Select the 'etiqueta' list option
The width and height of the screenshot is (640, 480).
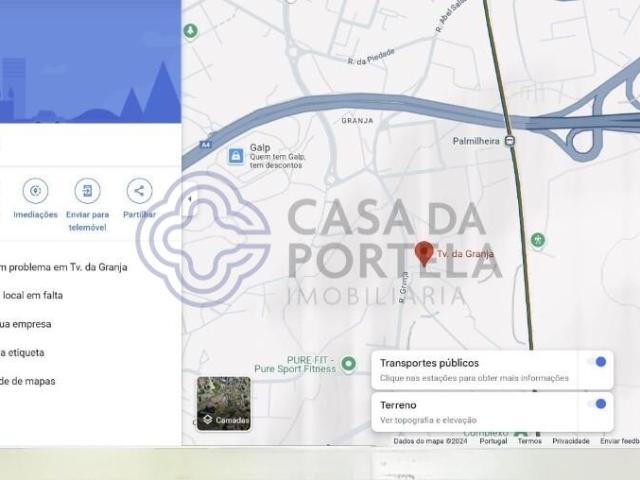[x=27, y=352]
